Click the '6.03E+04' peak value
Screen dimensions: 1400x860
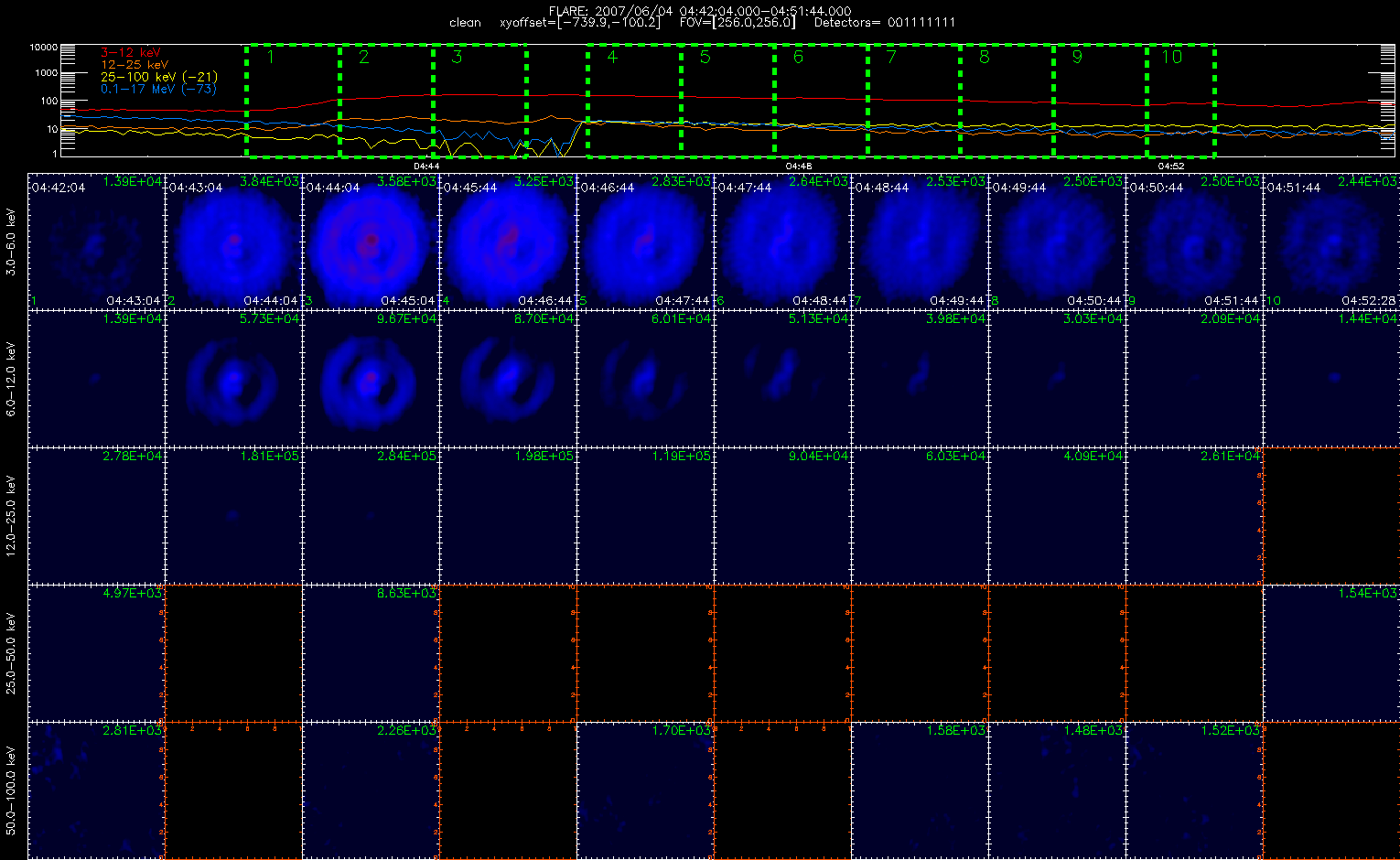(956, 457)
